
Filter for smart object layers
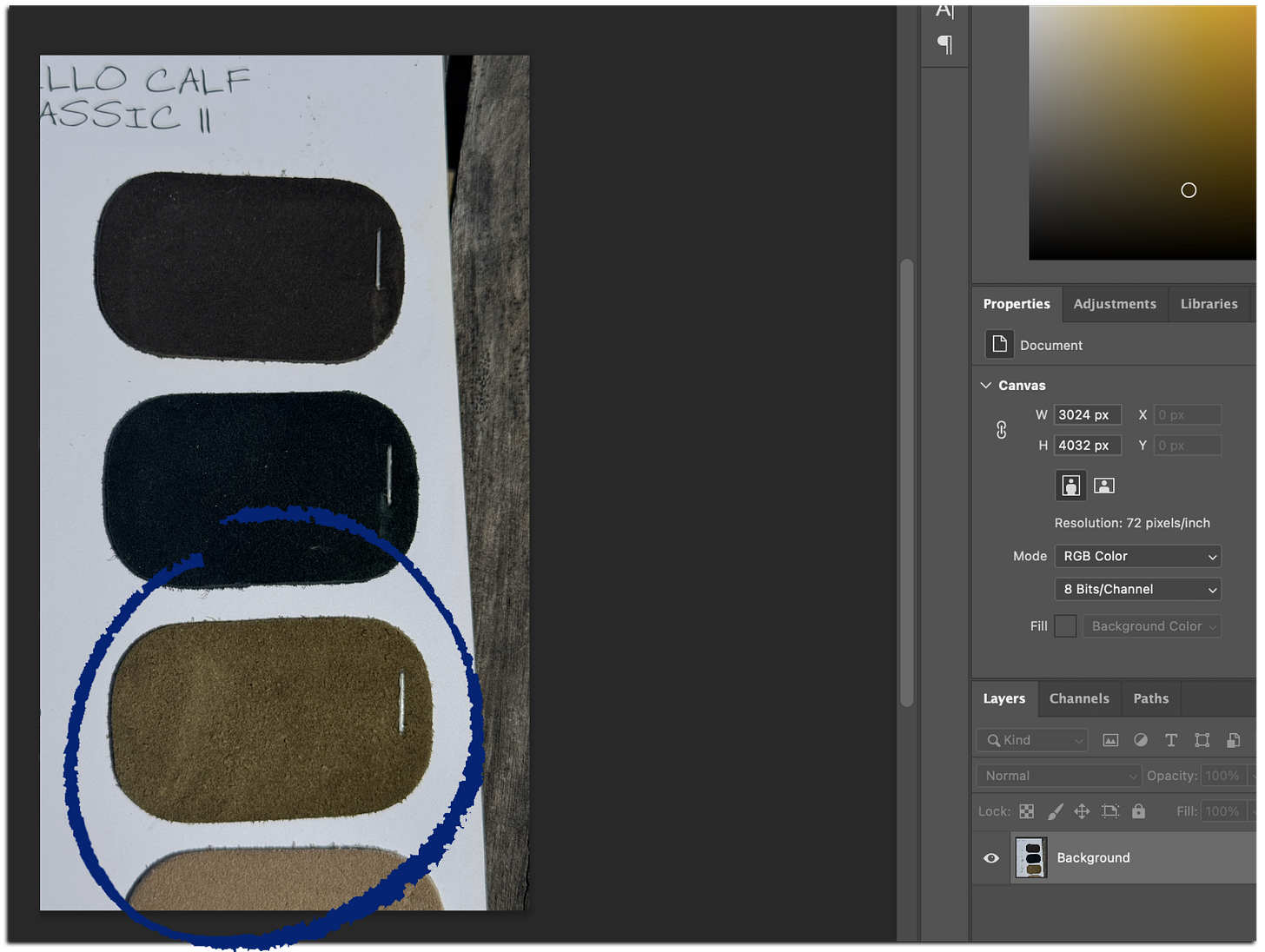click(x=1233, y=740)
